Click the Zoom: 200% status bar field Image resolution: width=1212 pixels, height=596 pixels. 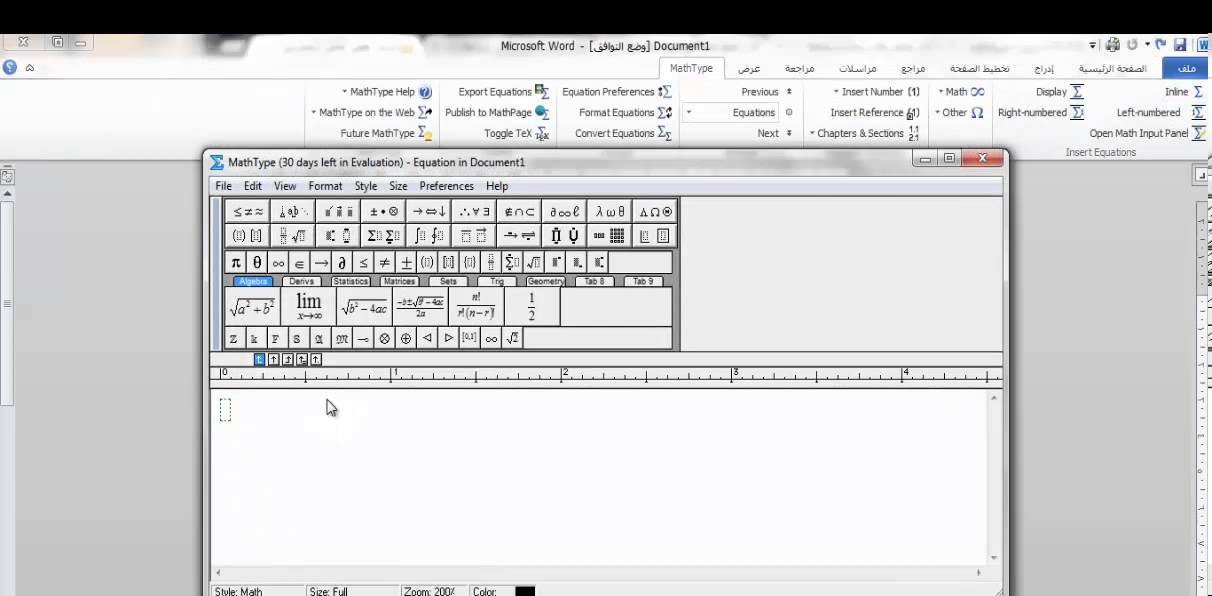(432, 591)
